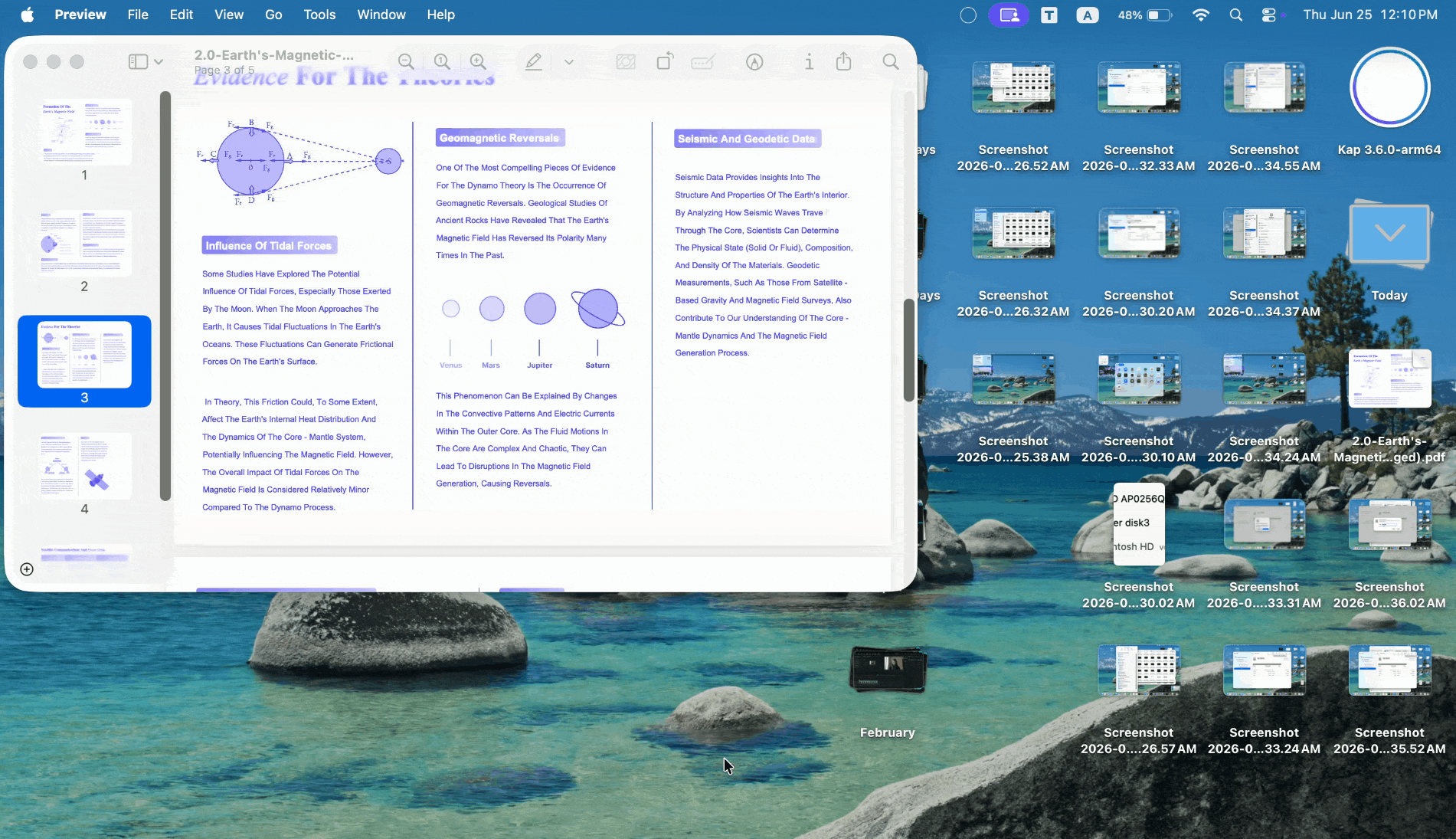Open Control Center
The width and height of the screenshot is (1456, 839).
(x=1269, y=15)
